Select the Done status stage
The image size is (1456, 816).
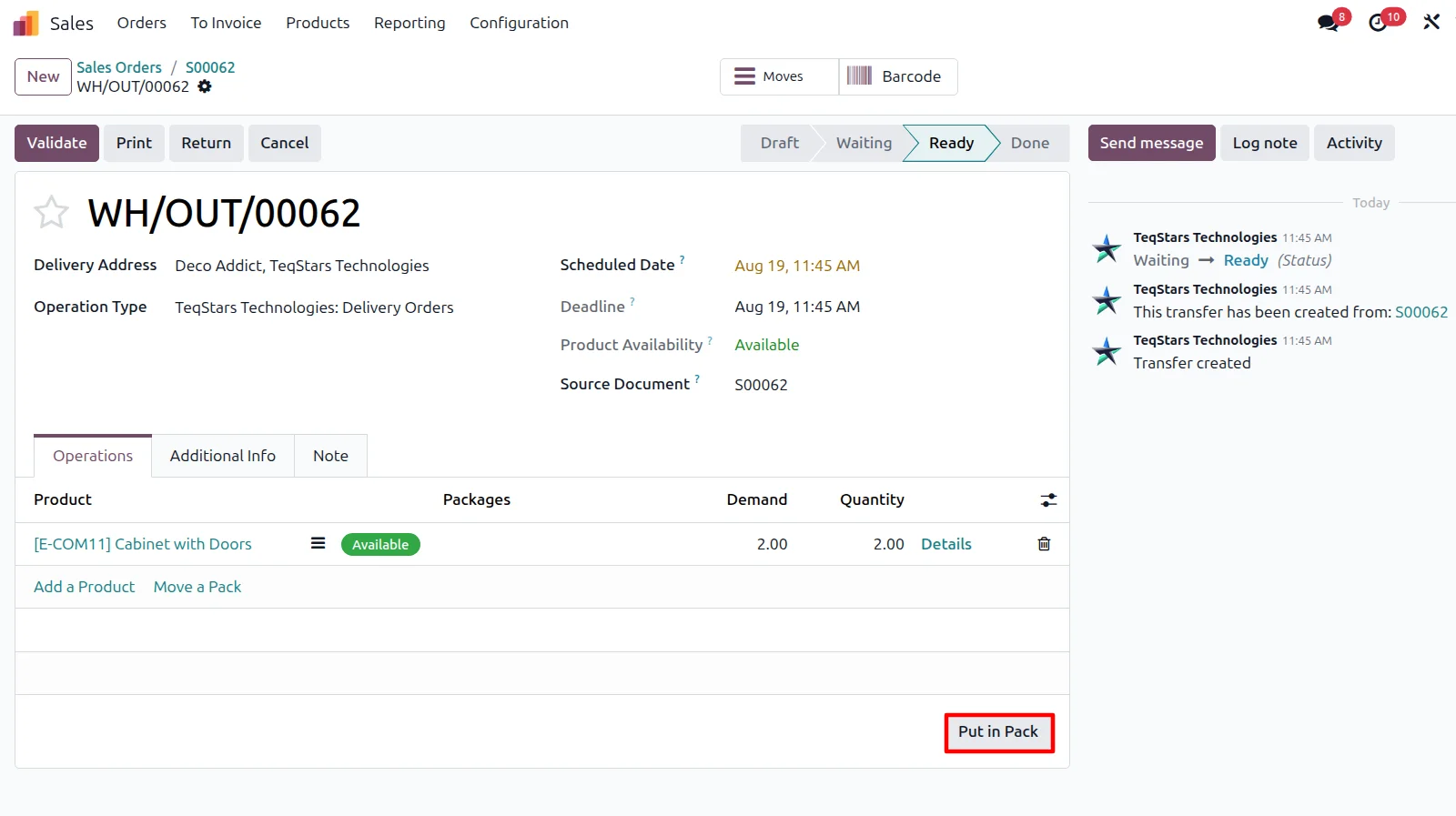pyautogui.click(x=1030, y=143)
